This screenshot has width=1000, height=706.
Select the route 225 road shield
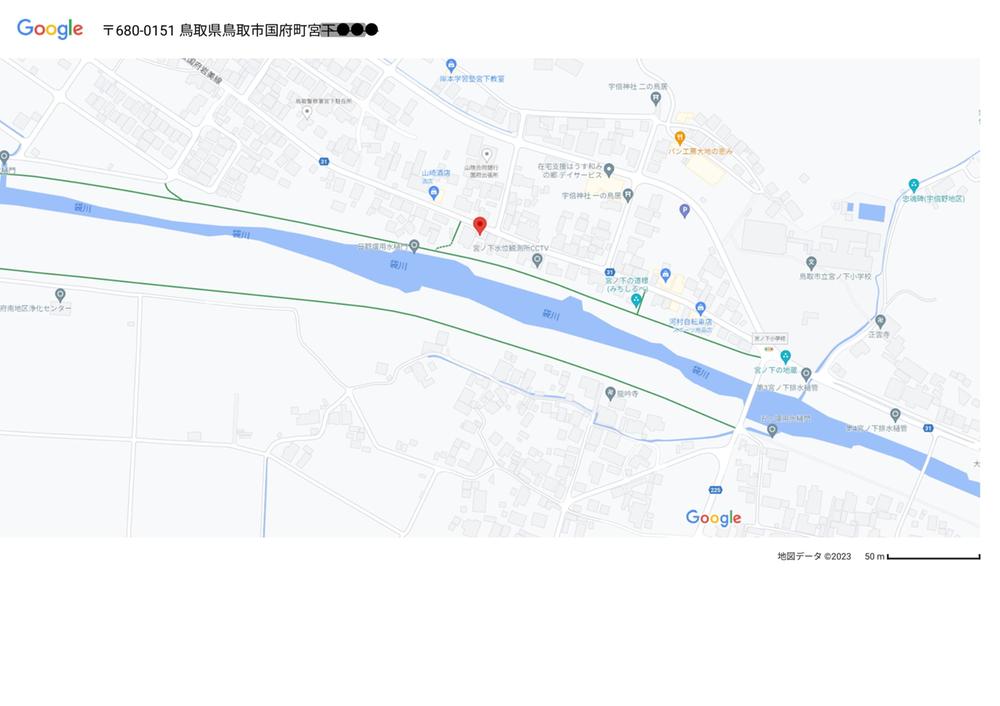pos(715,490)
